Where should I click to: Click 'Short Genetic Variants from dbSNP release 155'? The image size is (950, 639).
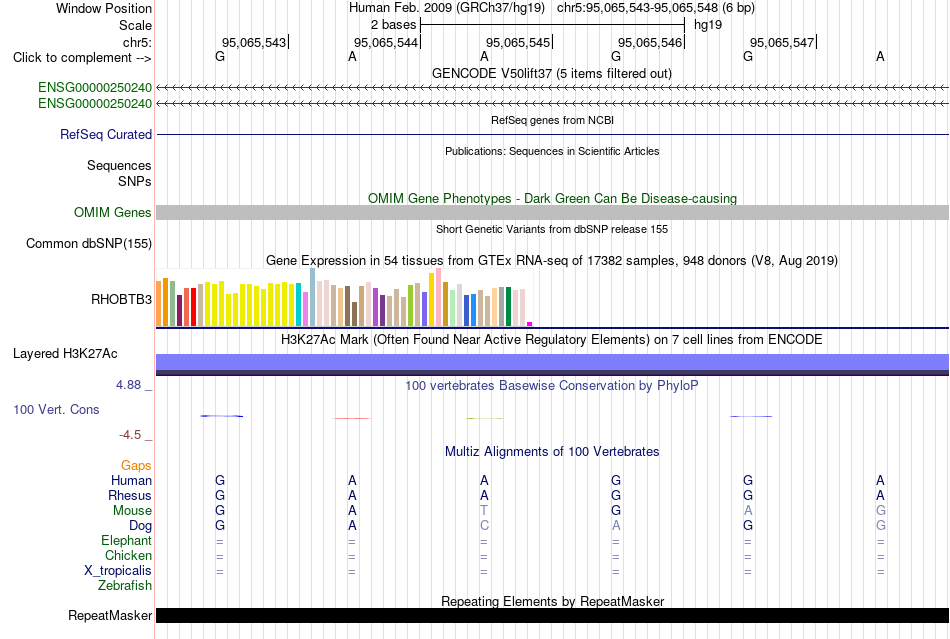pyautogui.click(x=552, y=229)
